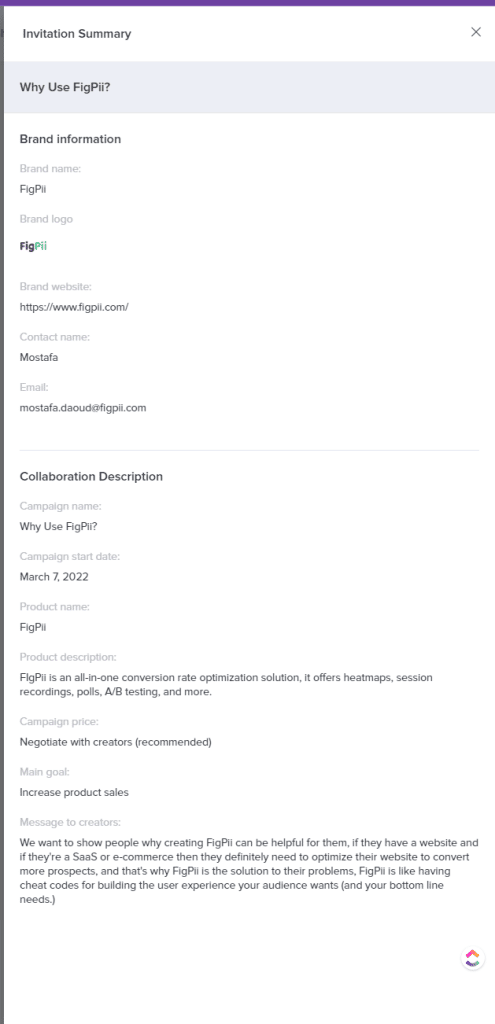Open the https://www.figpii.com/ brand website link
495x1024 pixels.
click(x=74, y=306)
